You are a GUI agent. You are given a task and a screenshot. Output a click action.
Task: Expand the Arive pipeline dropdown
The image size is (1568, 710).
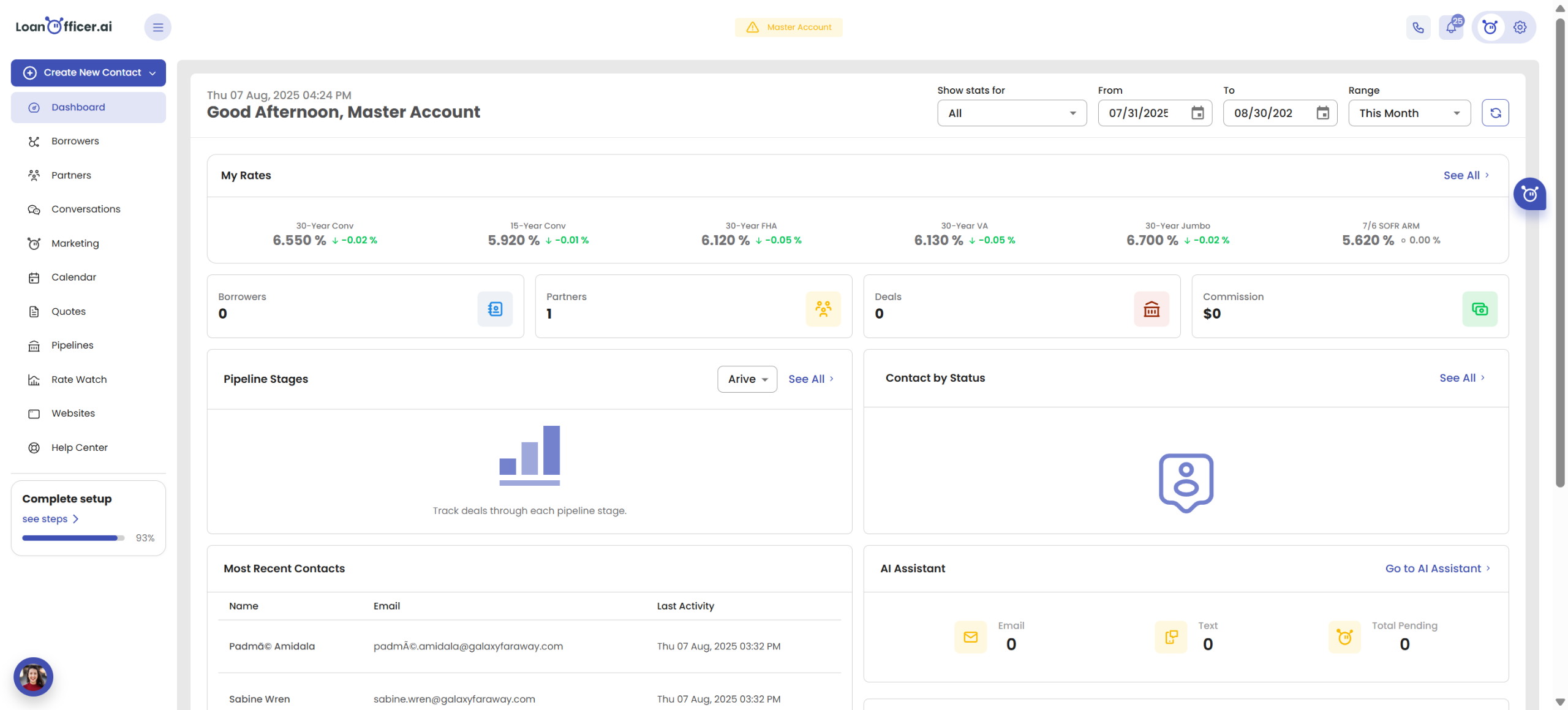(747, 379)
